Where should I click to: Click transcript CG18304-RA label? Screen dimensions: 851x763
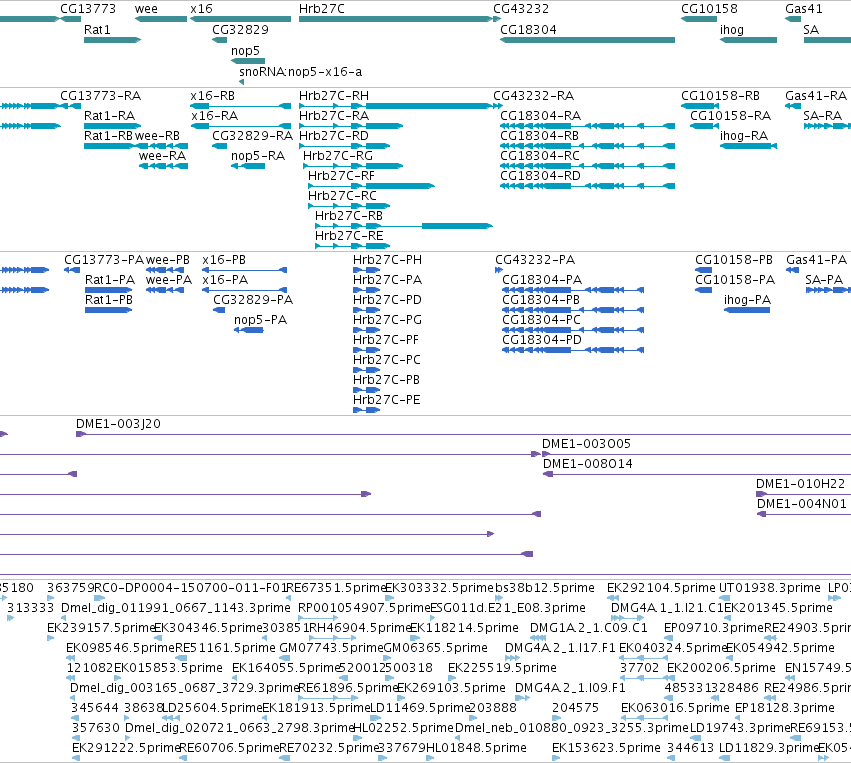point(541,116)
